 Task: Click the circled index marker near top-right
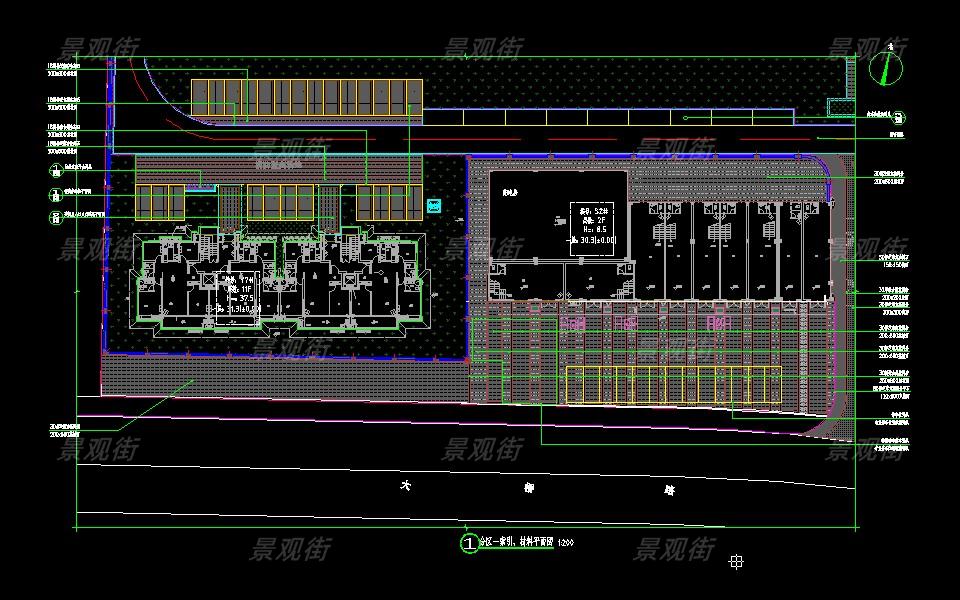899,116
